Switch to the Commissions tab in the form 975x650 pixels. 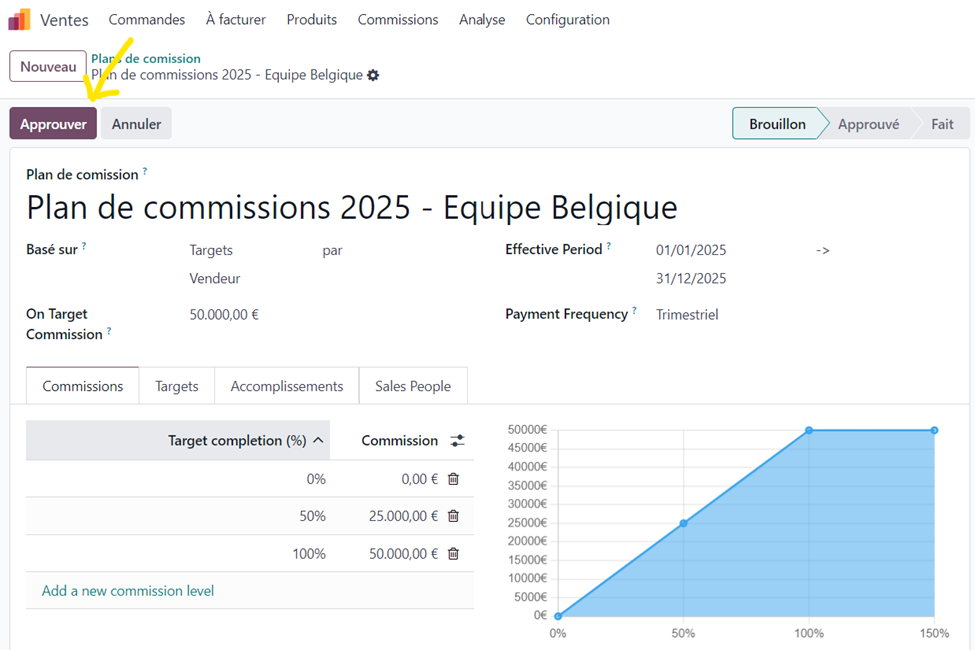tap(83, 386)
